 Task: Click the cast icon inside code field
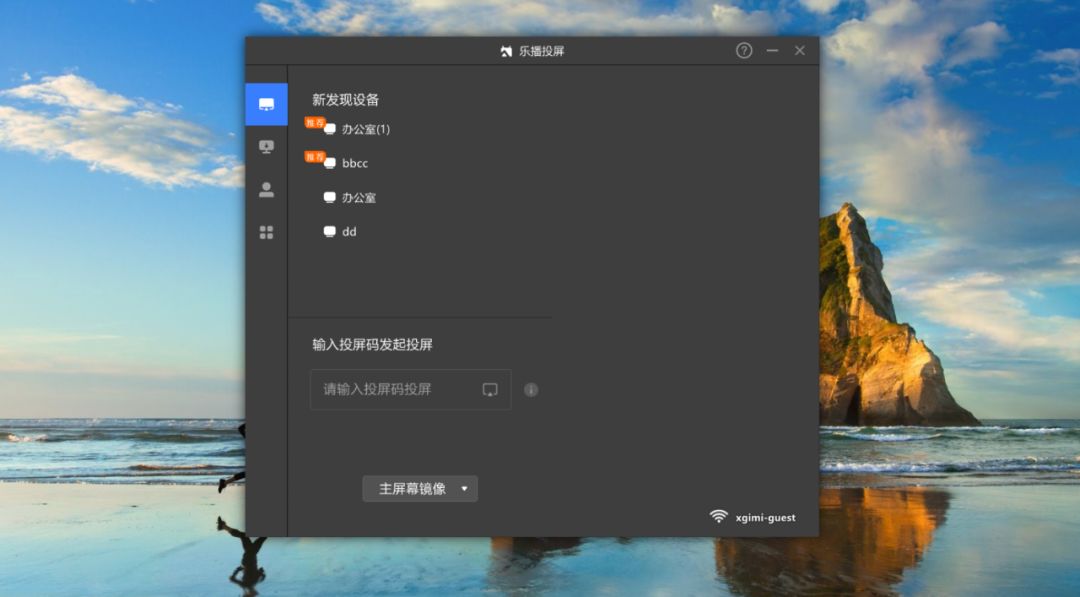(490, 390)
